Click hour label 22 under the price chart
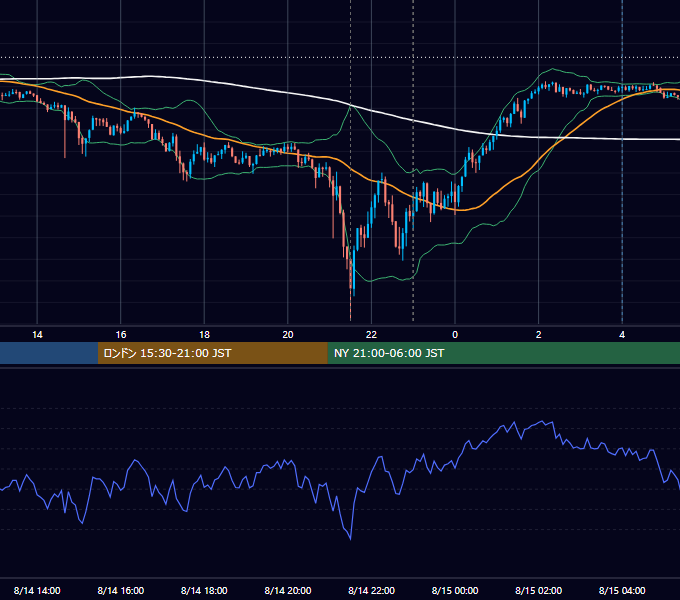This screenshot has height=600, width=680. 371,335
